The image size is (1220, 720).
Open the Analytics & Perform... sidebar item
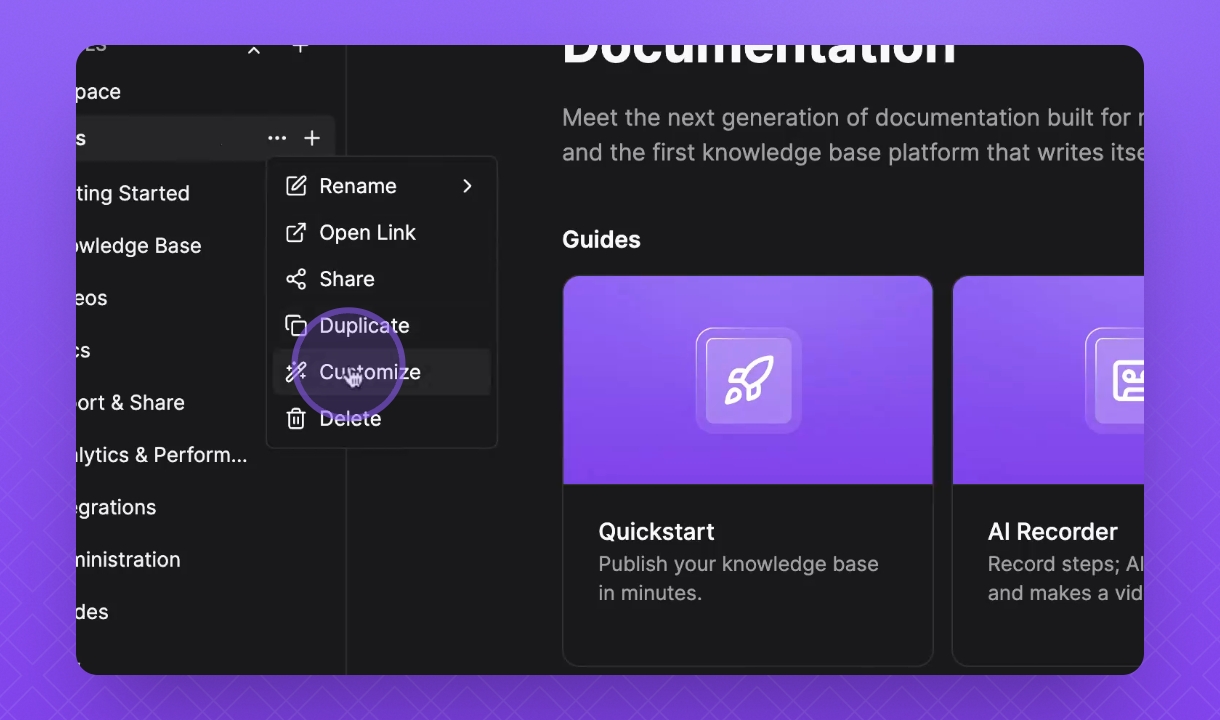pos(162,455)
